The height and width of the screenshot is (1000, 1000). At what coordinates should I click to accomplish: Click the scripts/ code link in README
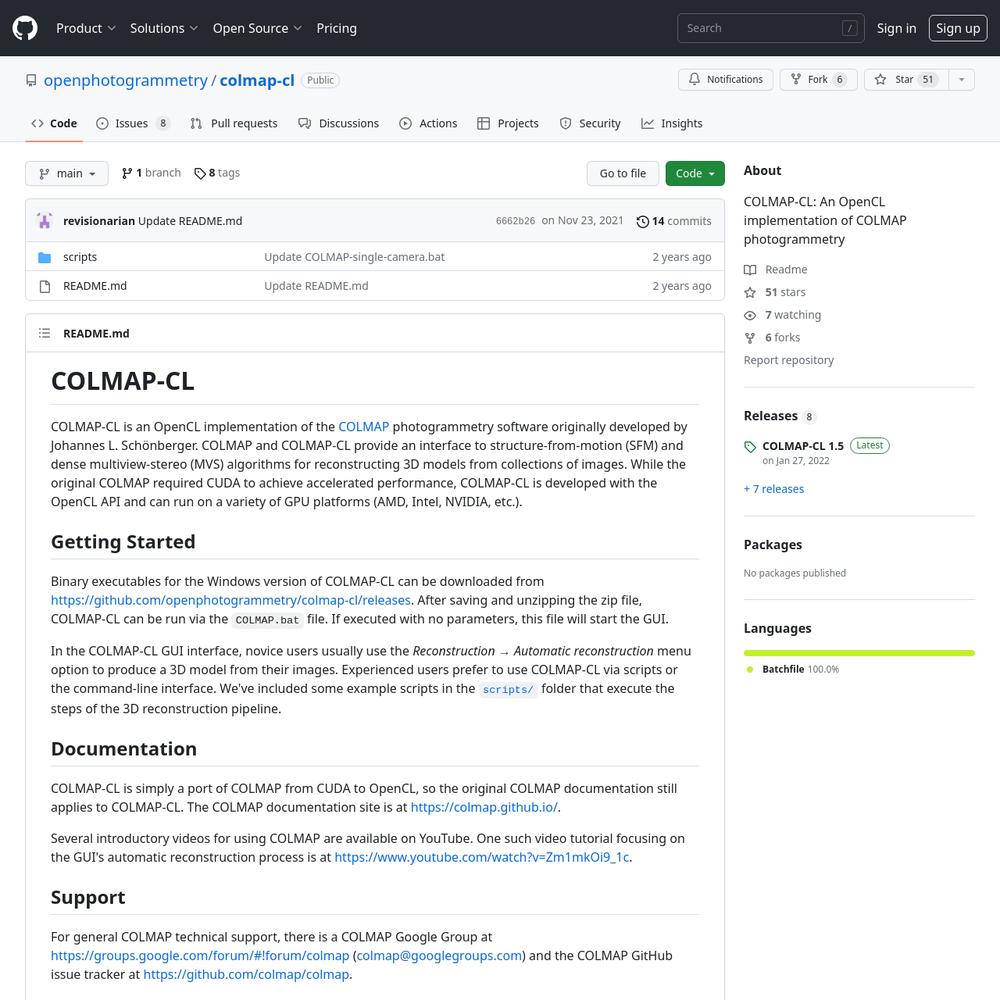pos(508,689)
